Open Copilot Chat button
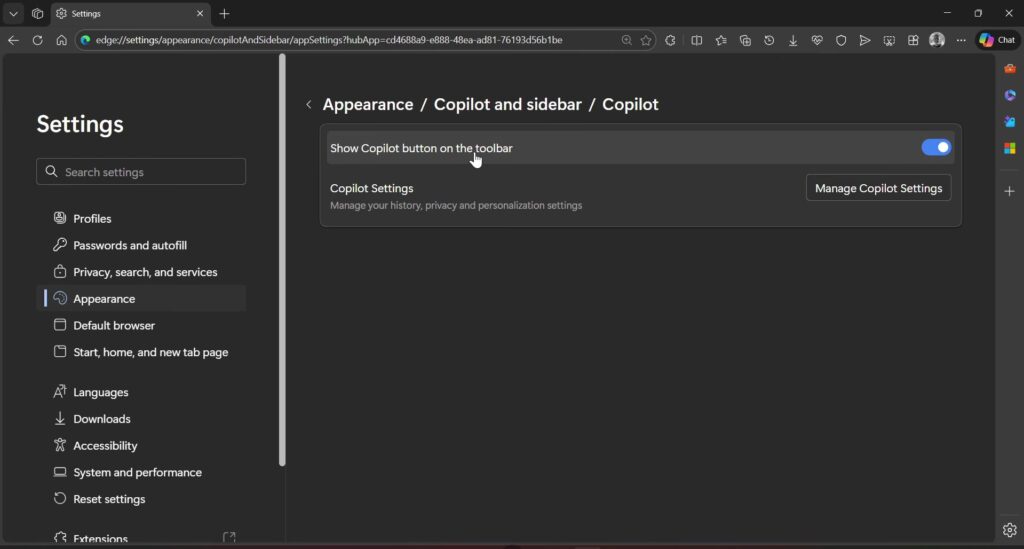Screen dimensions: 1024x549 click(x=998, y=40)
